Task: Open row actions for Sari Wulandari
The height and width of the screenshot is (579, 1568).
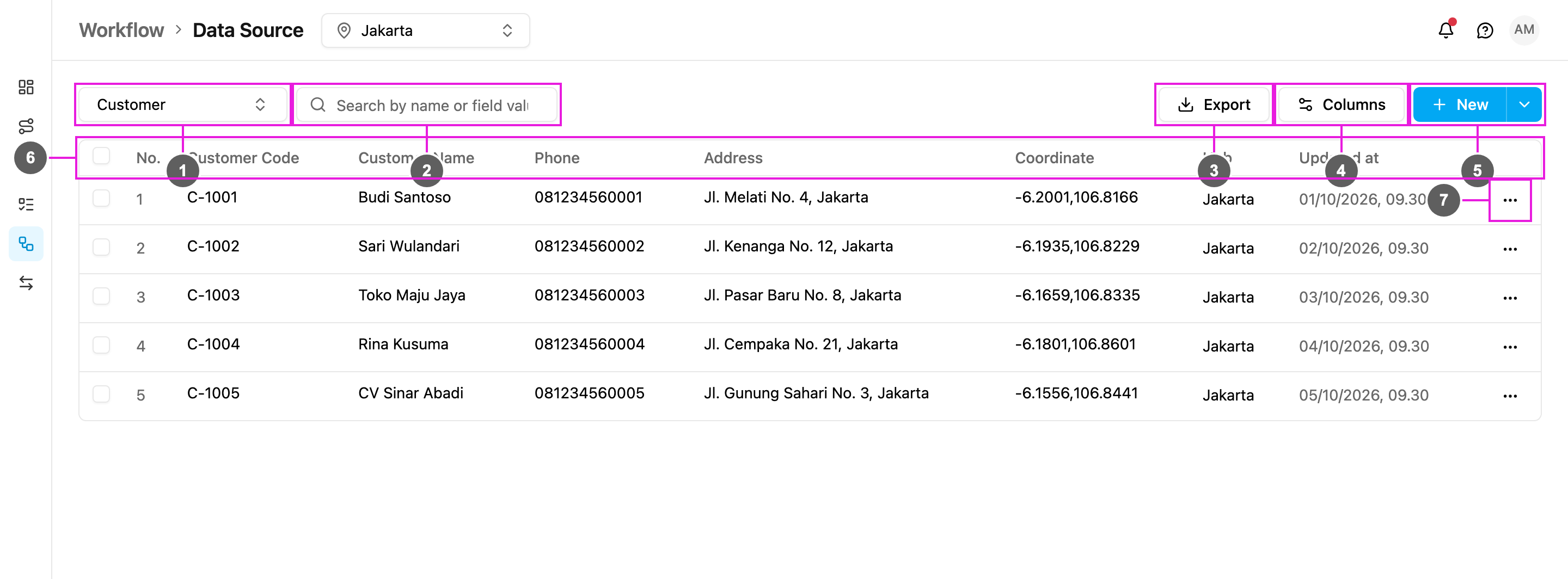Action: (x=1510, y=249)
